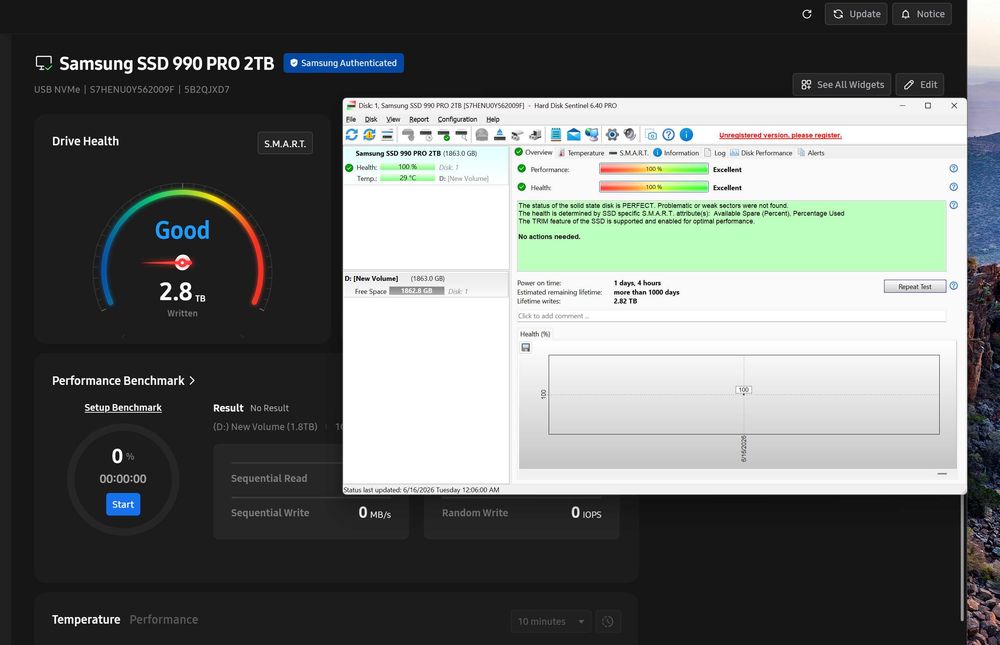Open the View menu

pos(393,119)
